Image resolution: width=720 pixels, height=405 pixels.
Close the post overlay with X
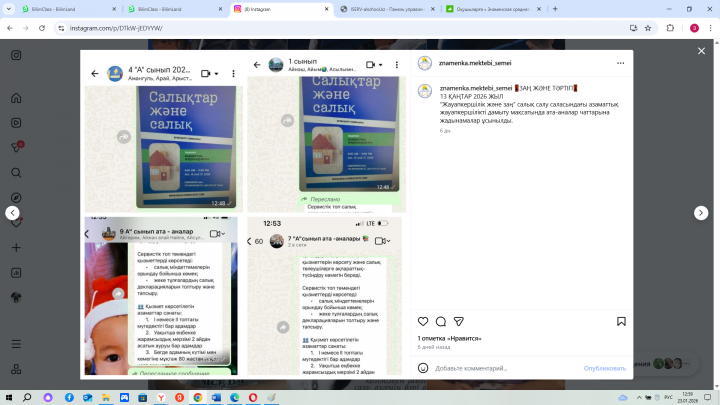click(701, 51)
